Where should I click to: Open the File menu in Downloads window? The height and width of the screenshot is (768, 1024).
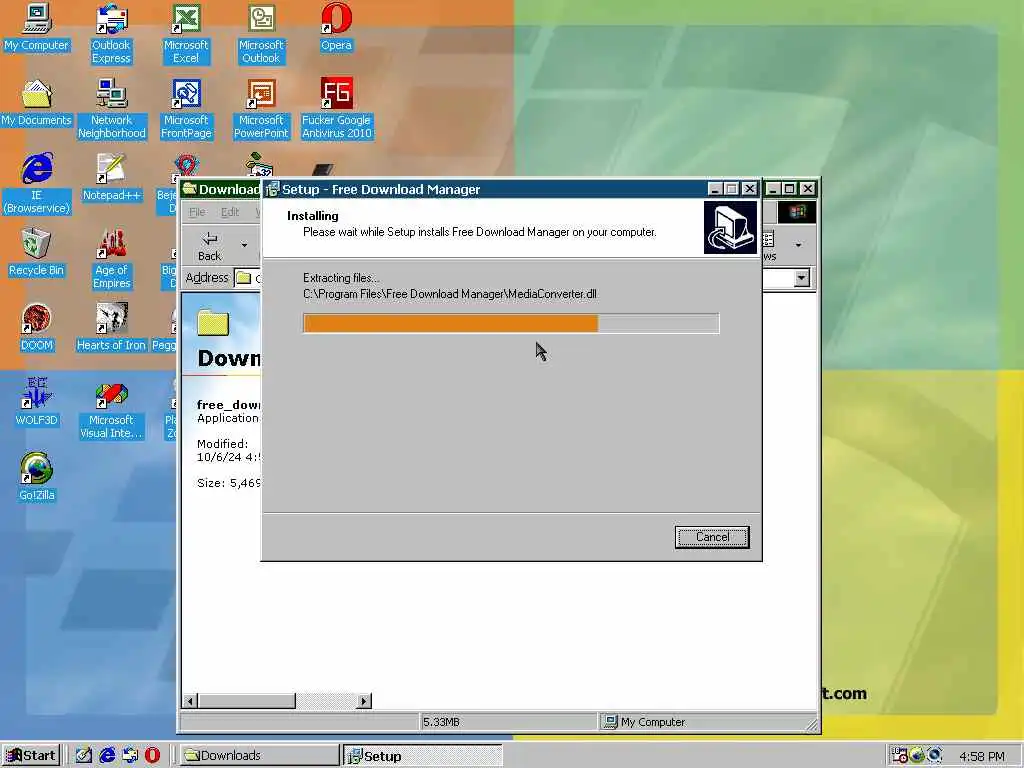coord(197,212)
